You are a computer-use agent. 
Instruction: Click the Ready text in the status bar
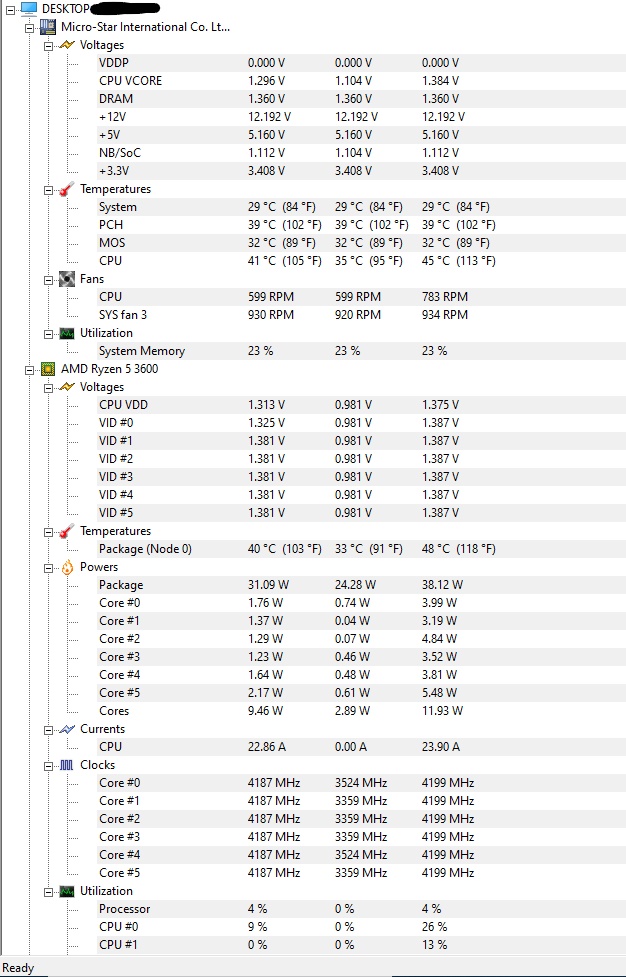(x=18, y=968)
